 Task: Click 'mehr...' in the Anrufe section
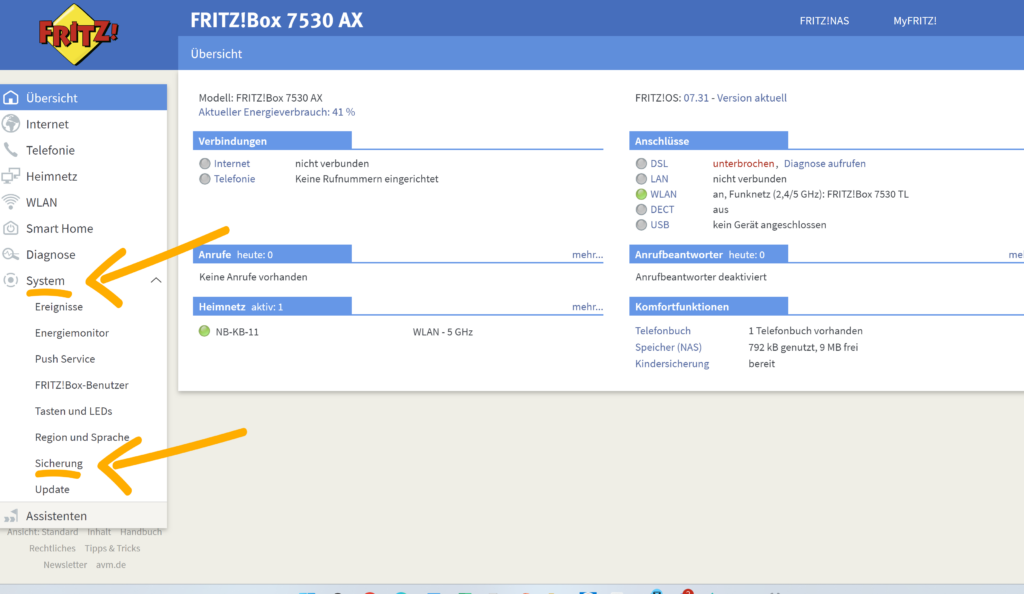click(x=588, y=255)
